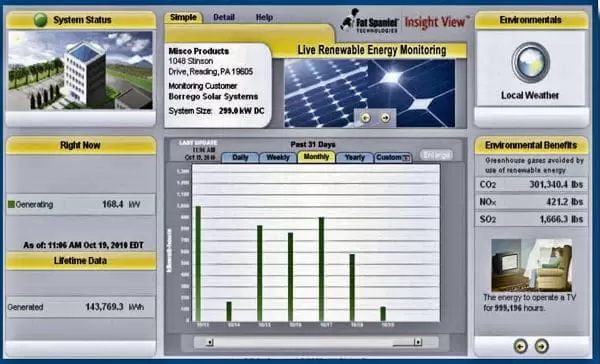Click the chart bar for 10/15

coord(260,273)
